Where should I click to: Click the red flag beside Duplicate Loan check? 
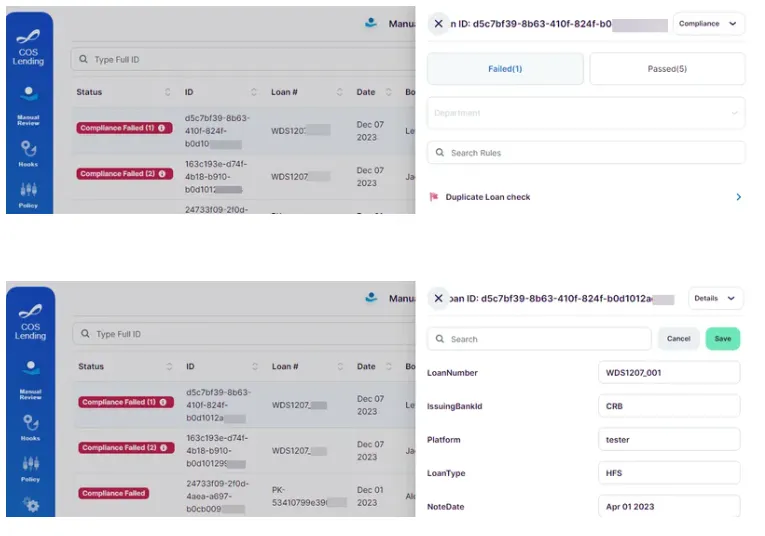point(434,197)
